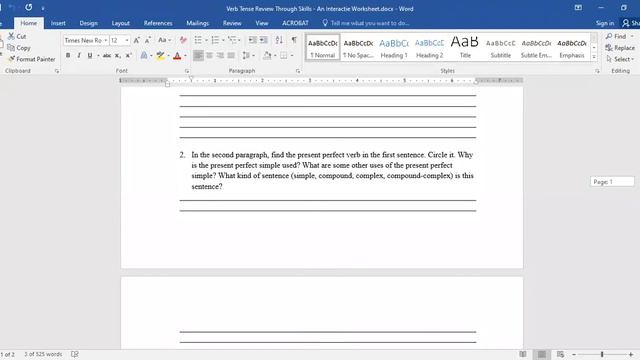The width and height of the screenshot is (640, 360).
Task: Increase paragraph indent
Action: tap(264, 40)
